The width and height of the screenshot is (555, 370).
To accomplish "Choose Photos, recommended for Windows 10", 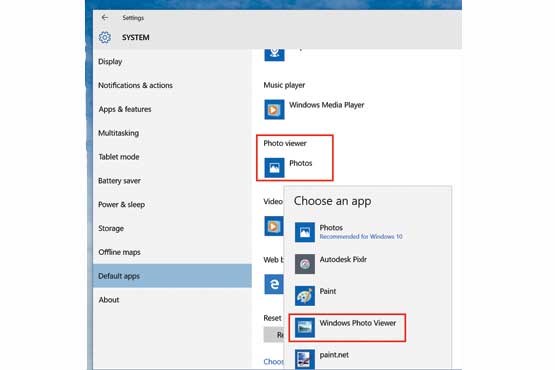I will tap(368, 232).
